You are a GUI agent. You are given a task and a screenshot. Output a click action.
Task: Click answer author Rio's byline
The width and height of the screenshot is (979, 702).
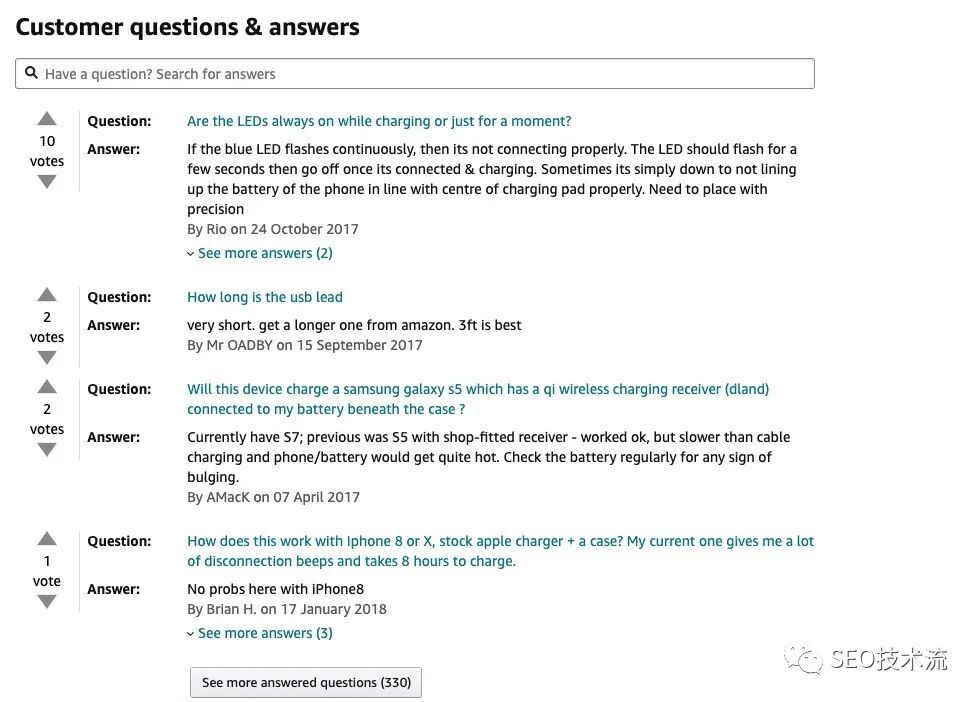(272, 229)
